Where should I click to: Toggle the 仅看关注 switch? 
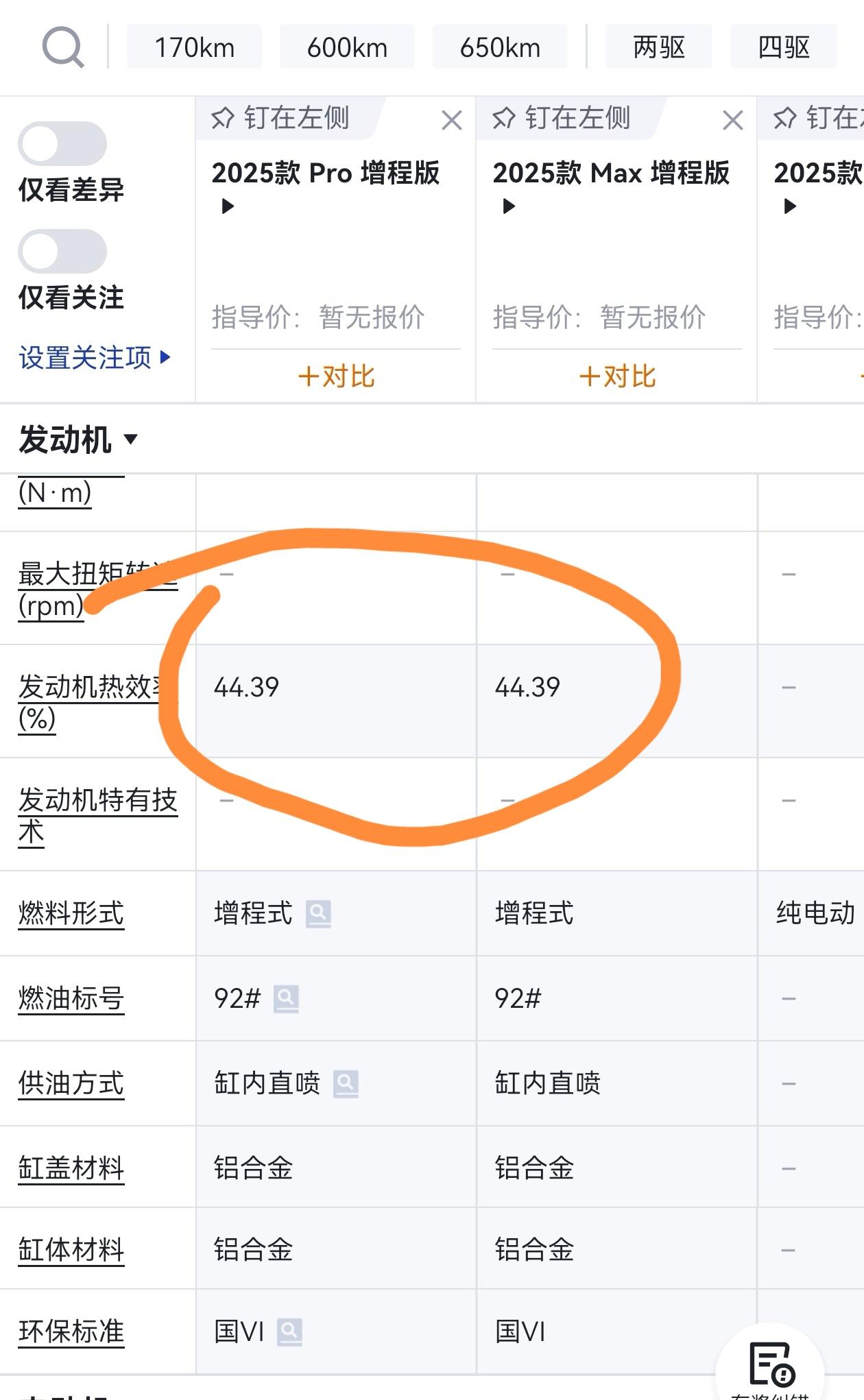(x=62, y=252)
